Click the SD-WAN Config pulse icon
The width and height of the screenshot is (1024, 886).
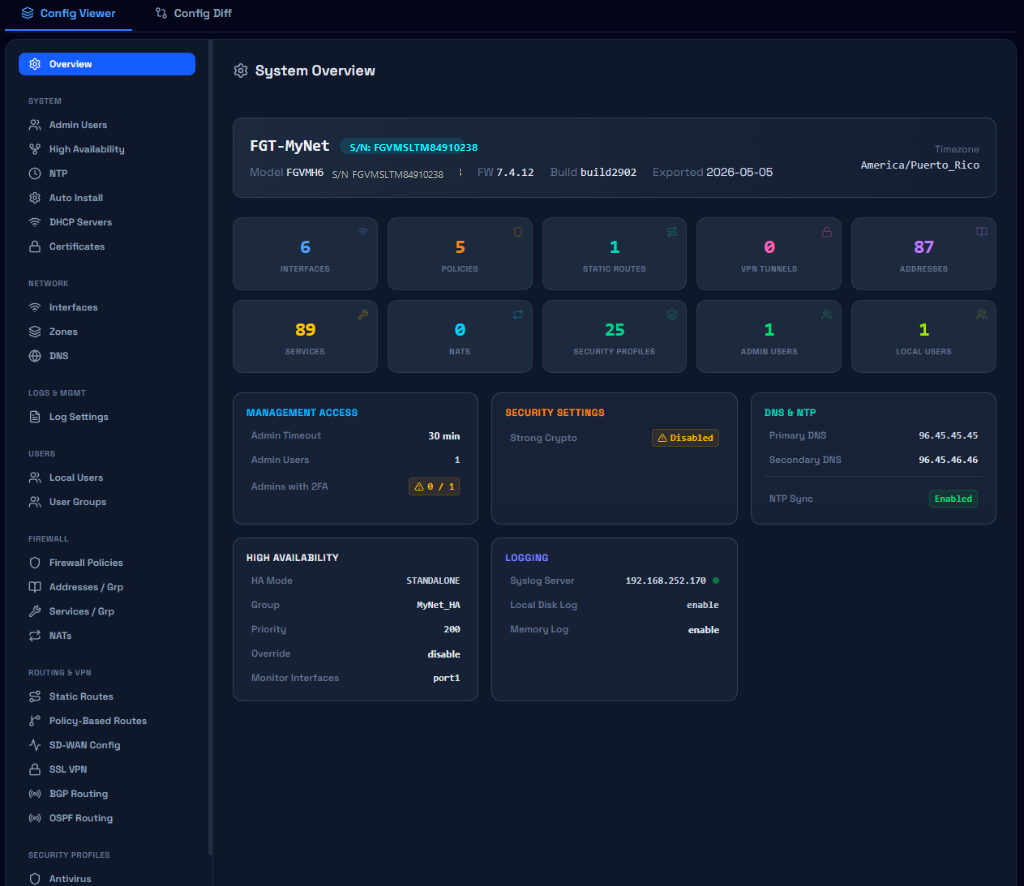coord(35,745)
